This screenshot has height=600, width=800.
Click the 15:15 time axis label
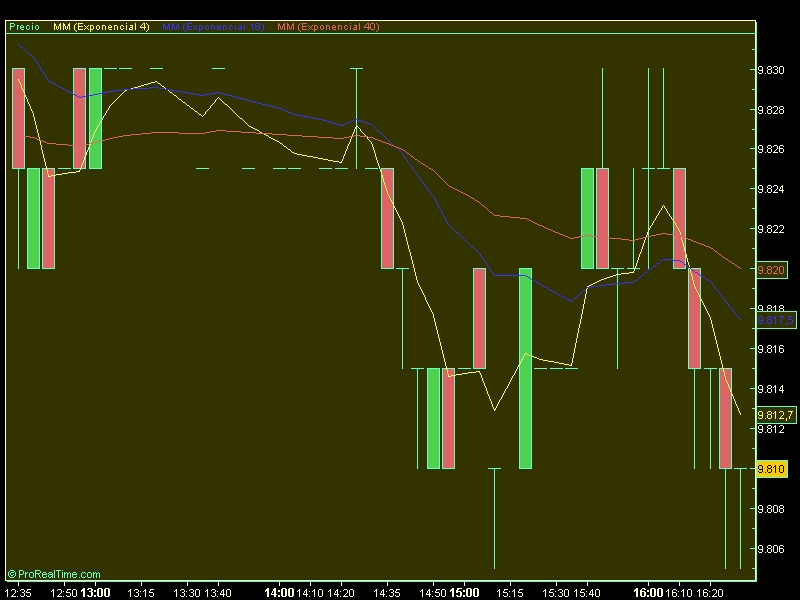click(x=510, y=593)
